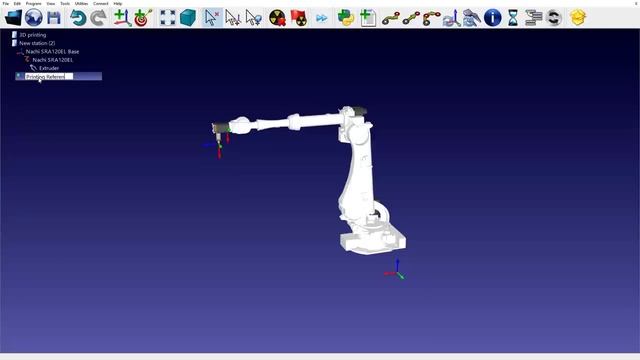The width and height of the screenshot is (640, 360).
Task: Click the robot base reference frame axes
Action: pos(395,269)
